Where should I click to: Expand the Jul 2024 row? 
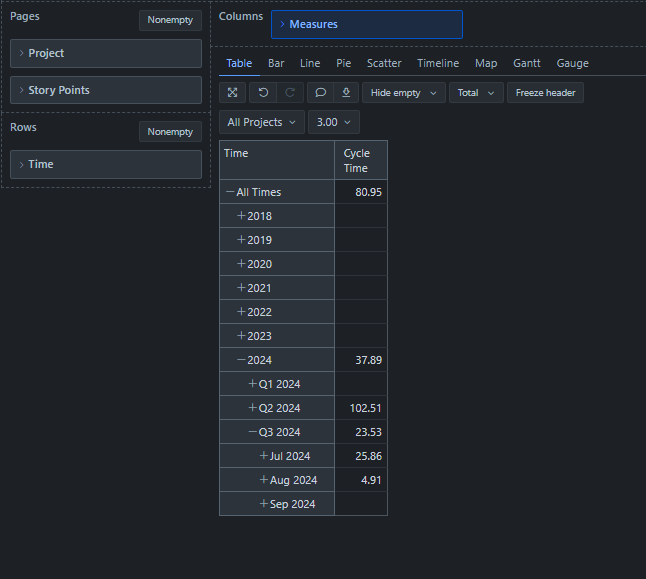(x=264, y=456)
